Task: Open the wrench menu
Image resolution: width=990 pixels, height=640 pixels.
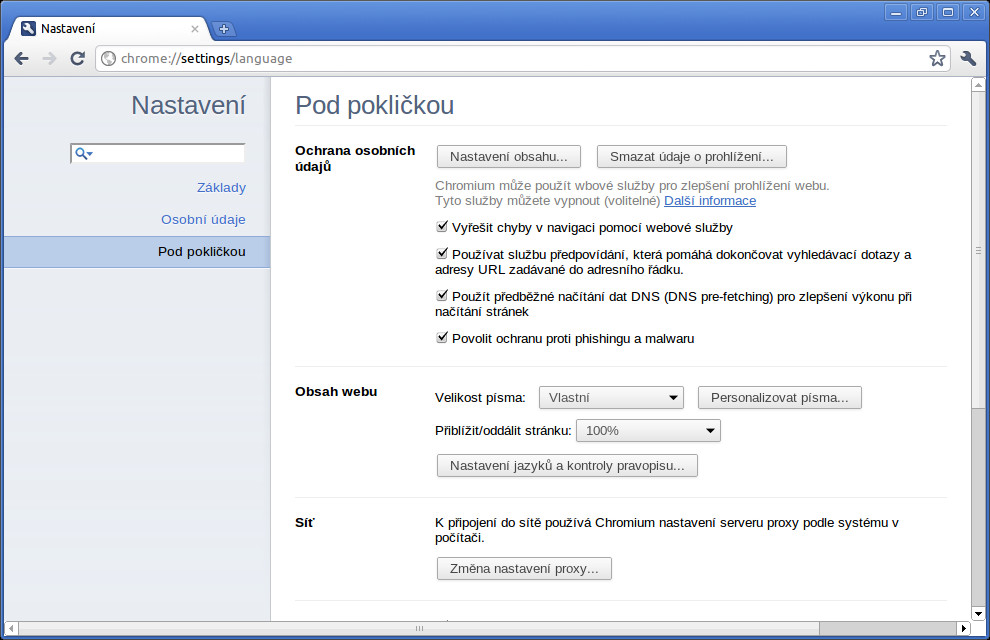Action: coord(968,59)
